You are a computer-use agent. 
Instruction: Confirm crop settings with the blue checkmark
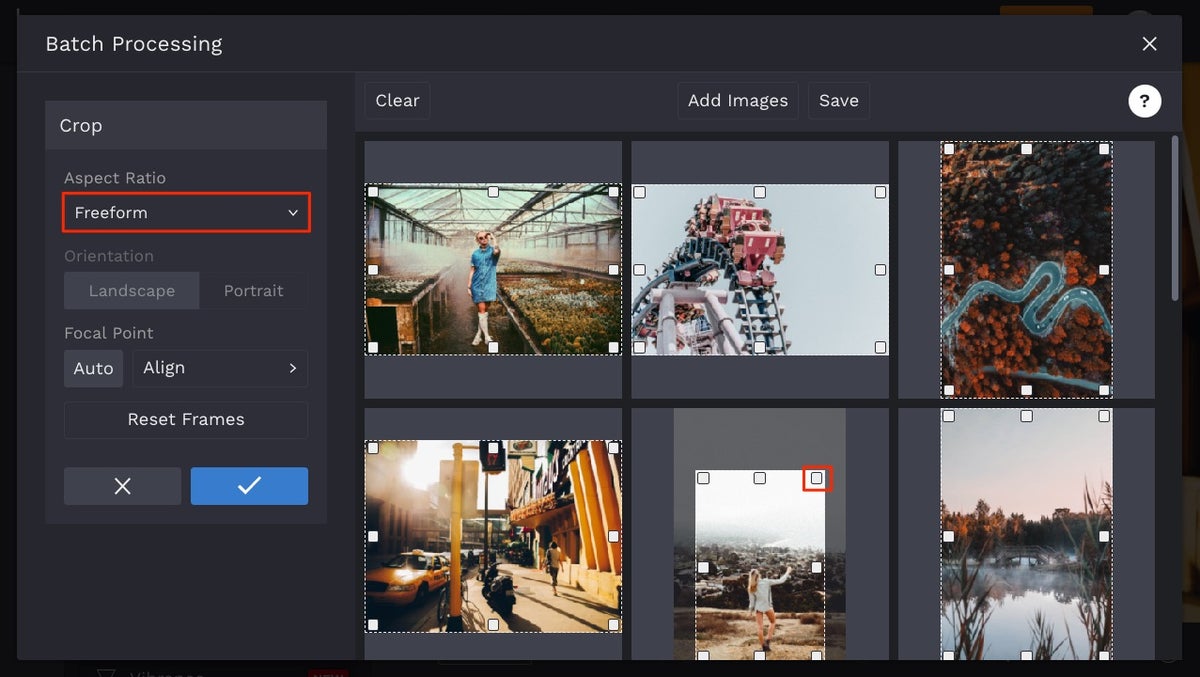point(249,486)
